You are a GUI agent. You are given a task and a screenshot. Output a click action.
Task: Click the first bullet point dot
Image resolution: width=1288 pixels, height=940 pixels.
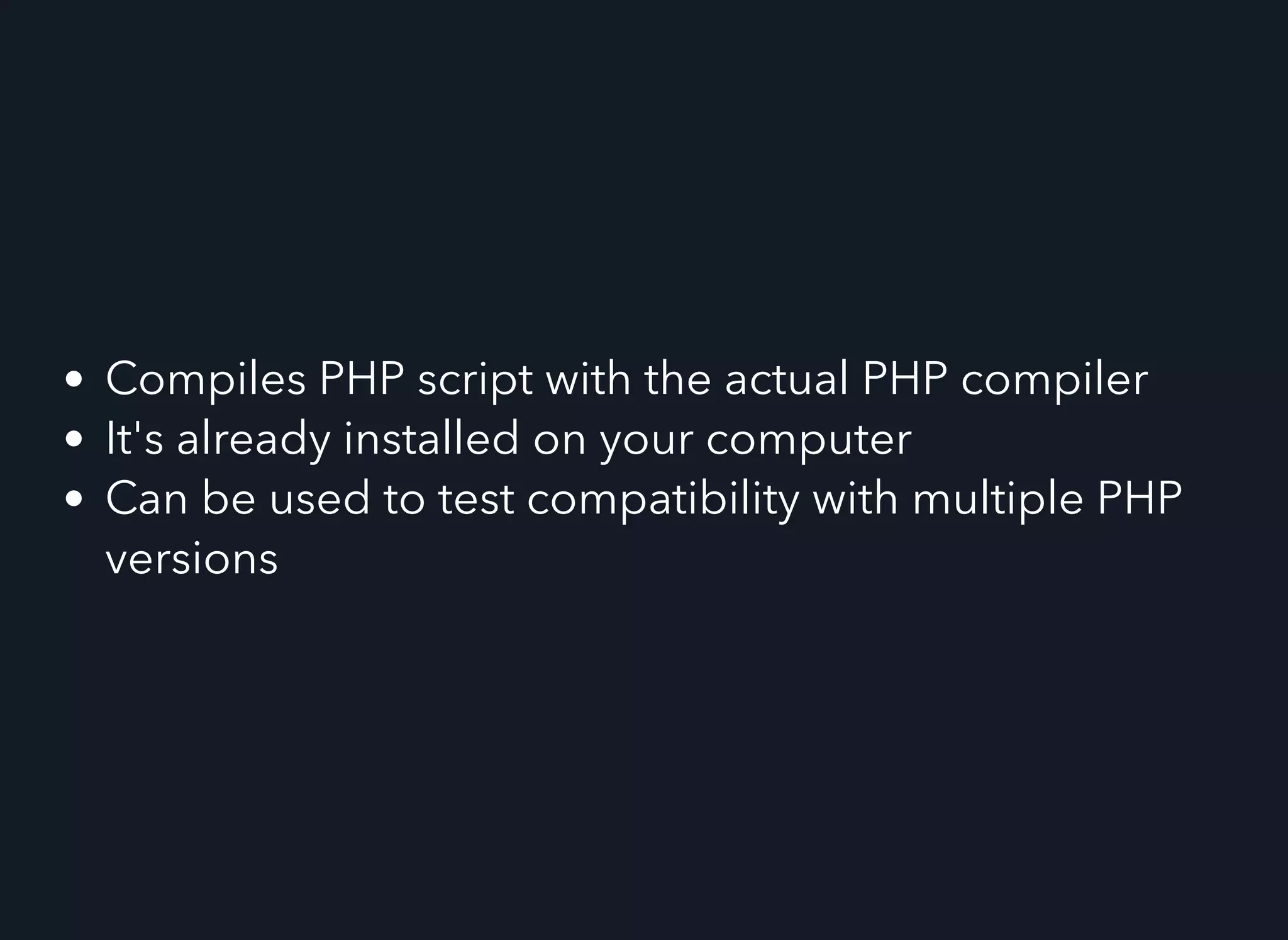74,380
